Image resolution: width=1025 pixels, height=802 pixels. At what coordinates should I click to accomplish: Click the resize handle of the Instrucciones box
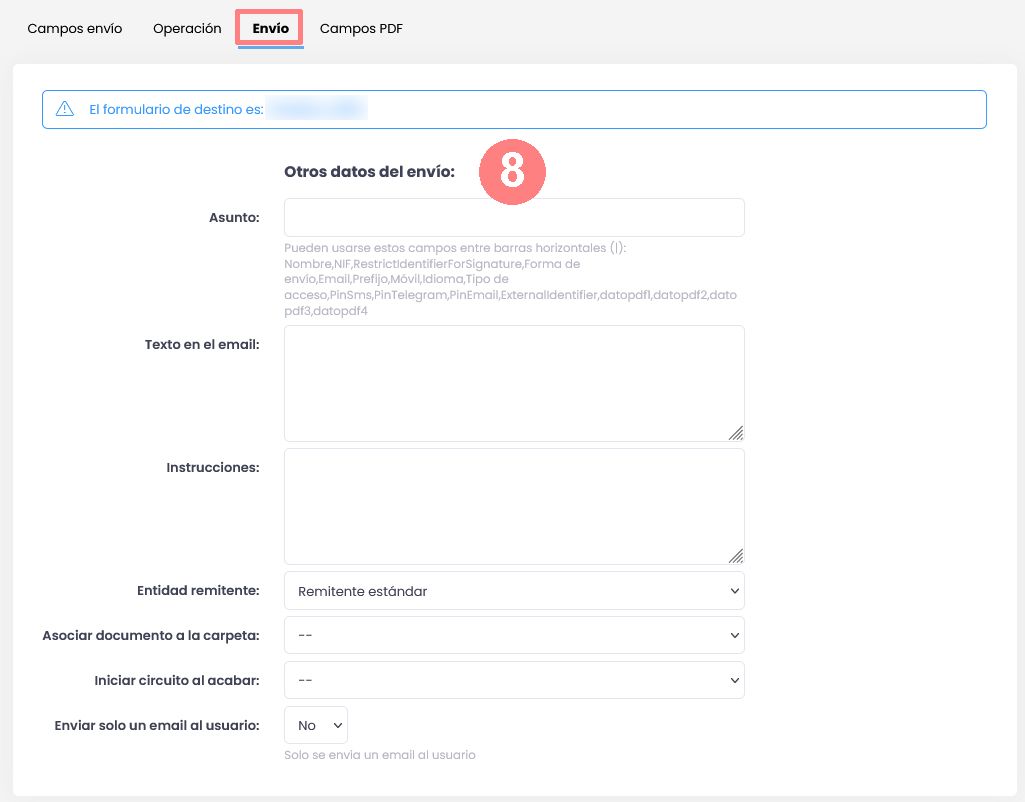(x=736, y=556)
